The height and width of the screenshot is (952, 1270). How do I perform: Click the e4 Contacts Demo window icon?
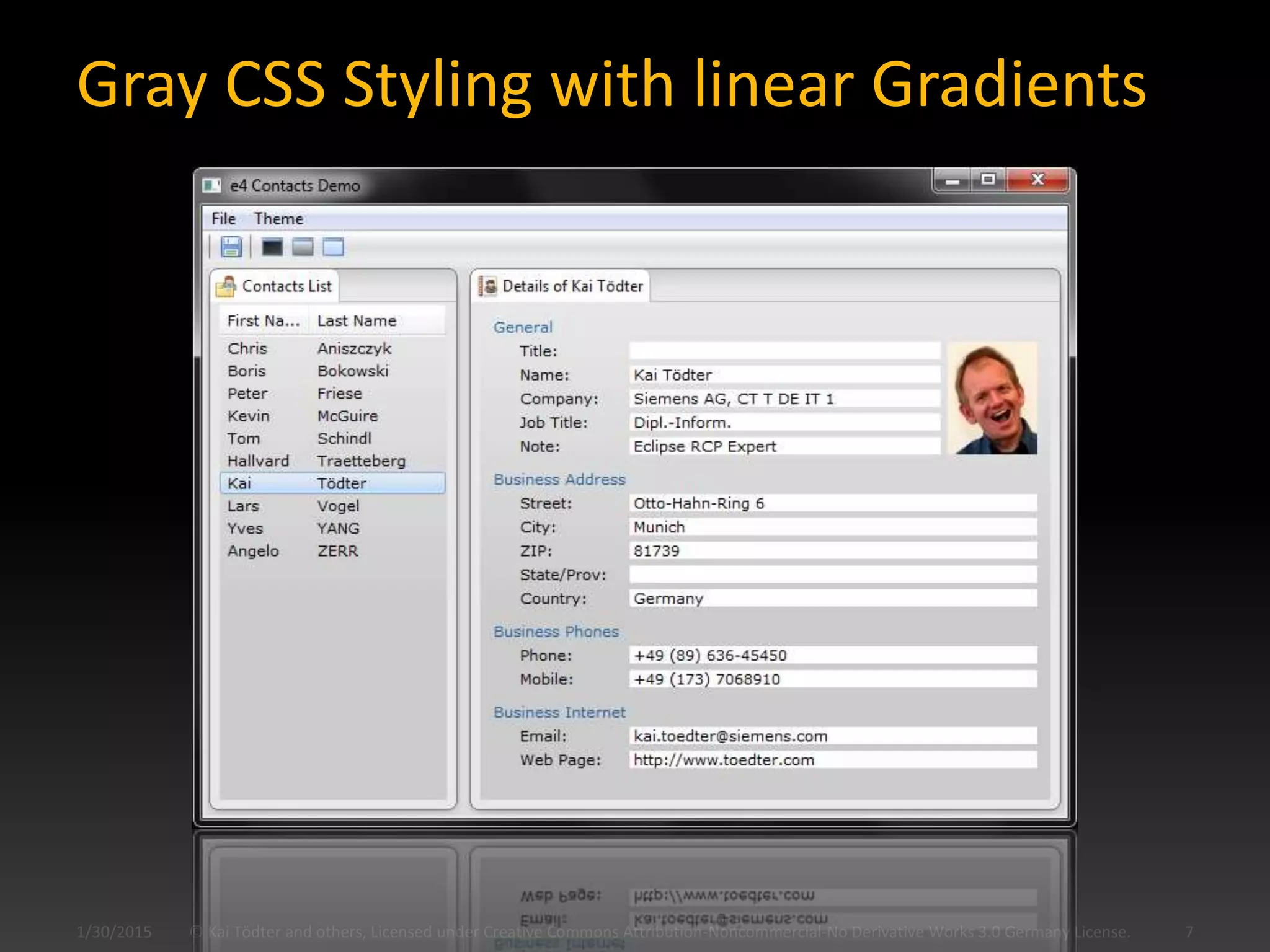tap(212, 185)
